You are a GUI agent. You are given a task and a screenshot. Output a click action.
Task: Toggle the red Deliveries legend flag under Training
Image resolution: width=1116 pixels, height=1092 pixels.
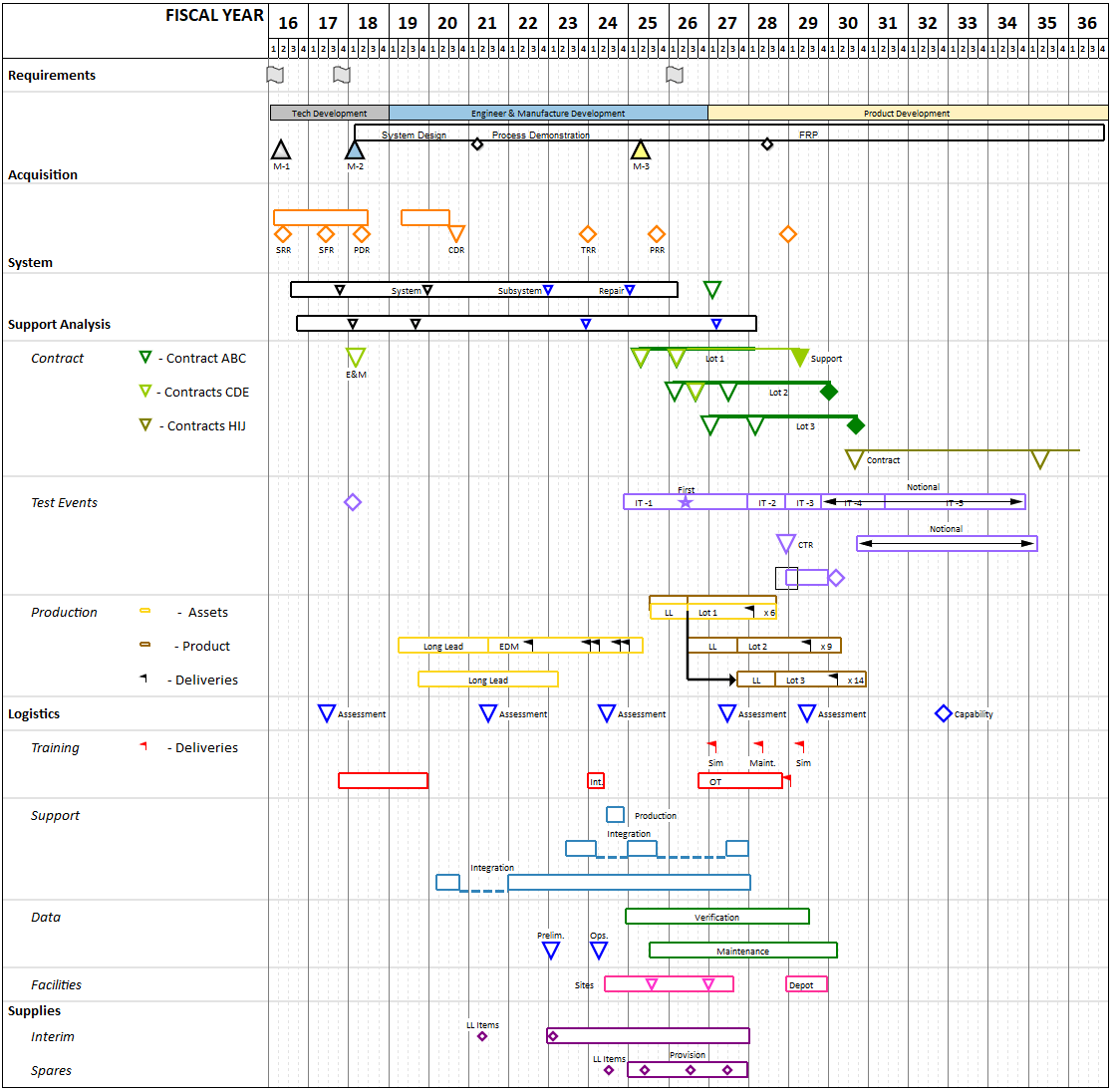click(x=142, y=746)
